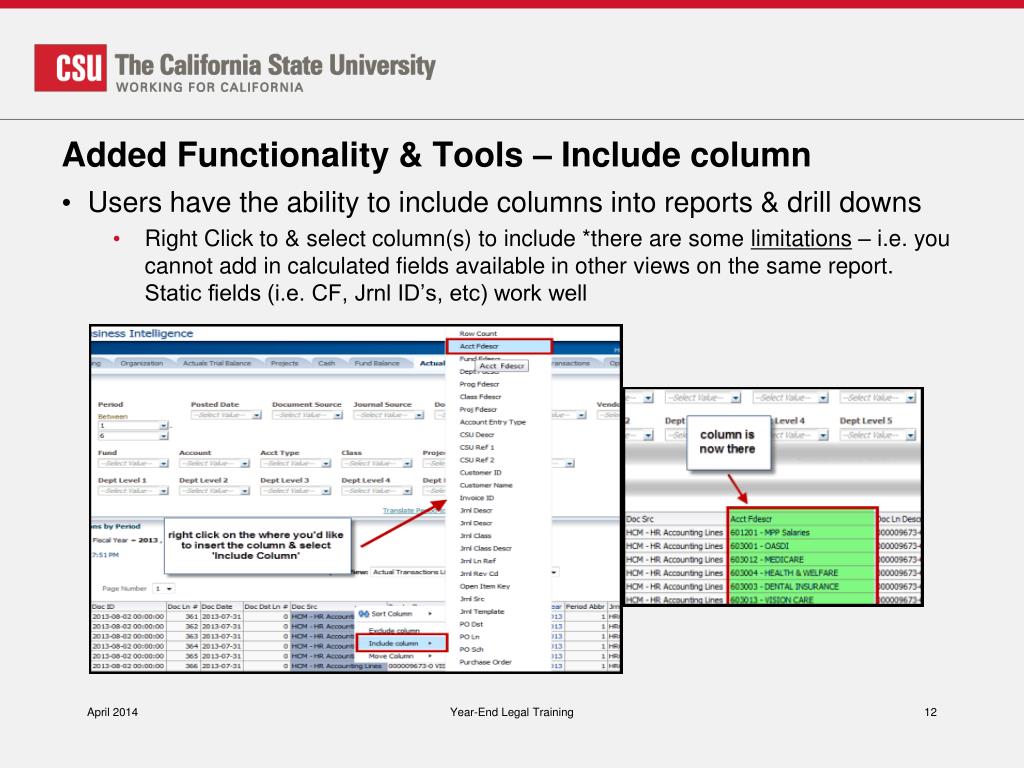Select Jrnl Class Descr column entry

pyautogui.click(x=486, y=549)
